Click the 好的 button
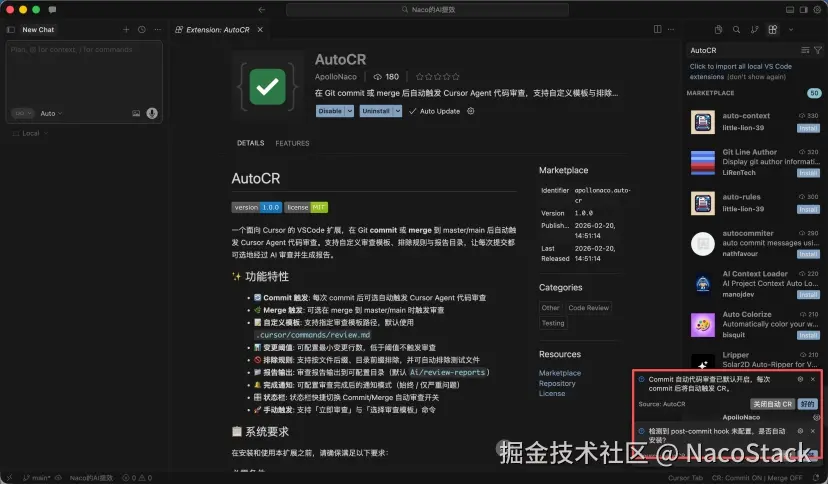The height and width of the screenshot is (484, 828). tap(807, 404)
